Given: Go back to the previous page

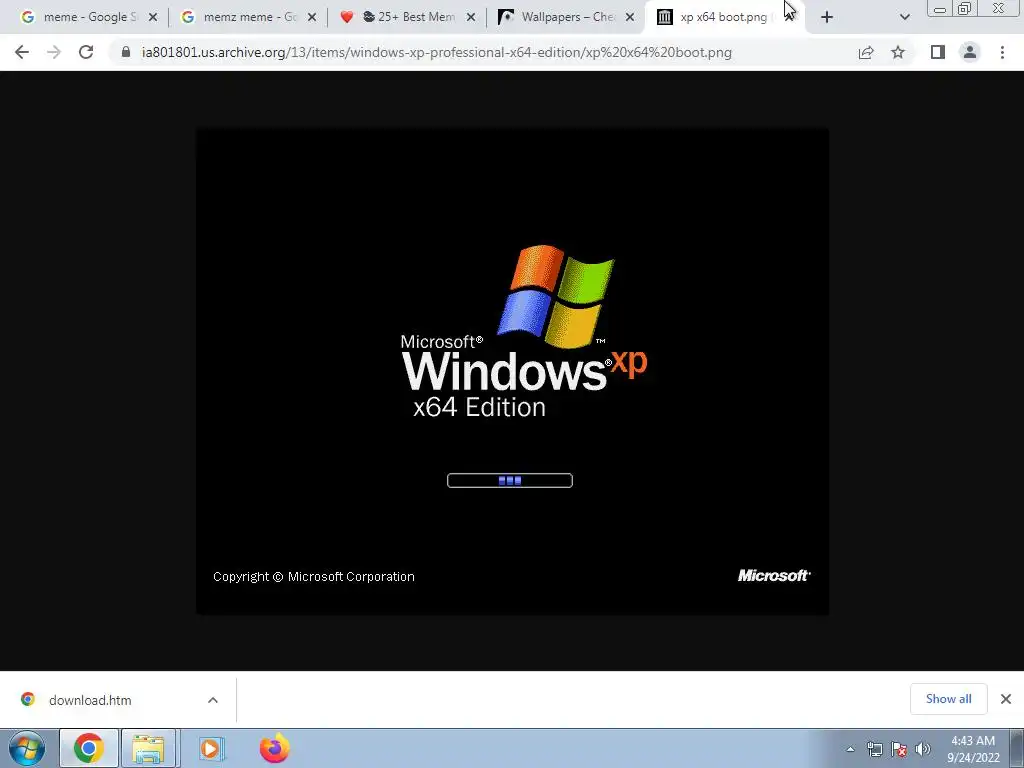Looking at the screenshot, I should [x=22, y=52].
